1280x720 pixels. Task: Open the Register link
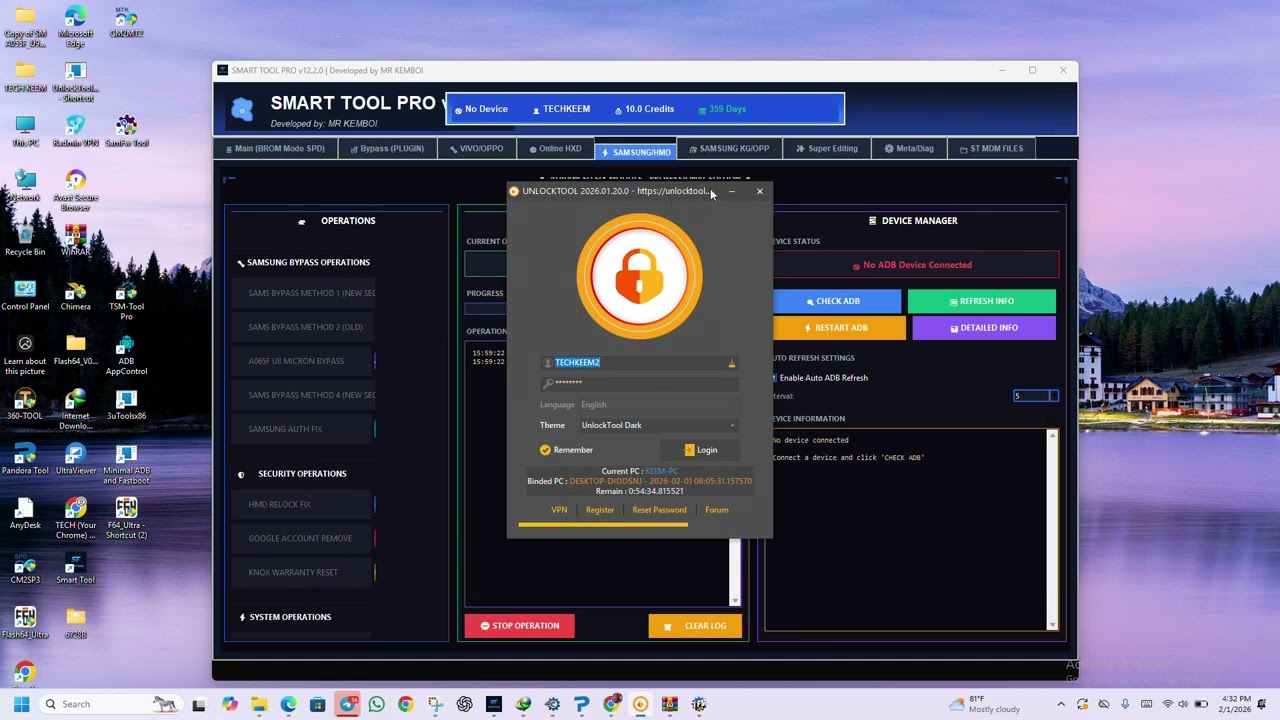[x=600, y=510]
